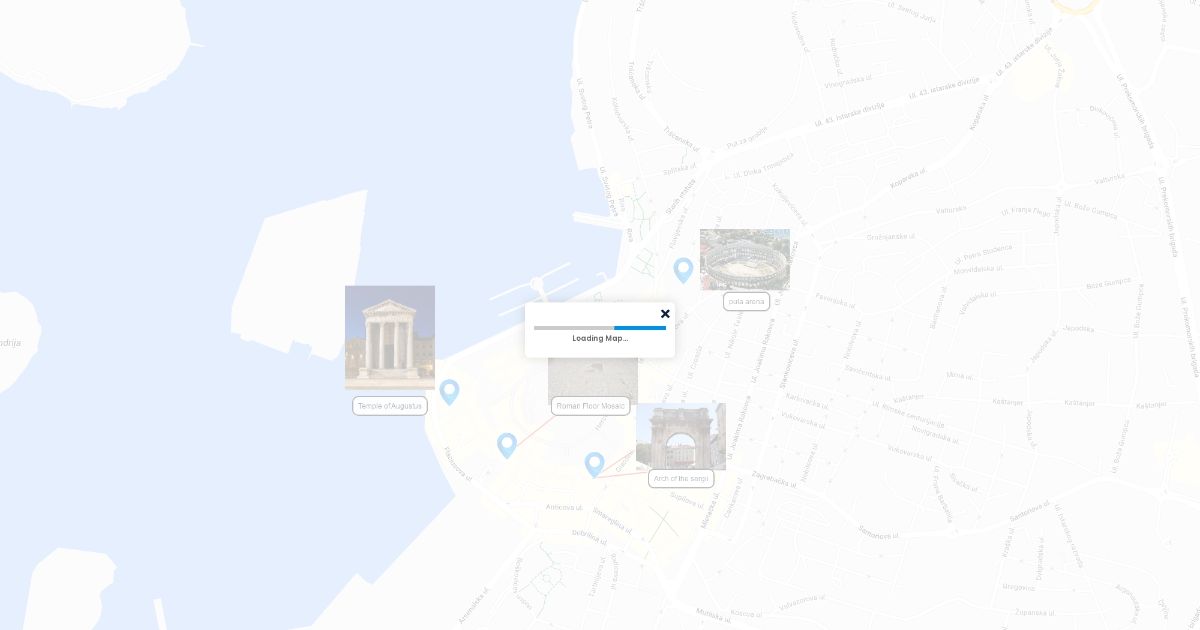Select the "pula arena" label
The width and height of the screenshot is (1200, 630).
coord(747,301)
